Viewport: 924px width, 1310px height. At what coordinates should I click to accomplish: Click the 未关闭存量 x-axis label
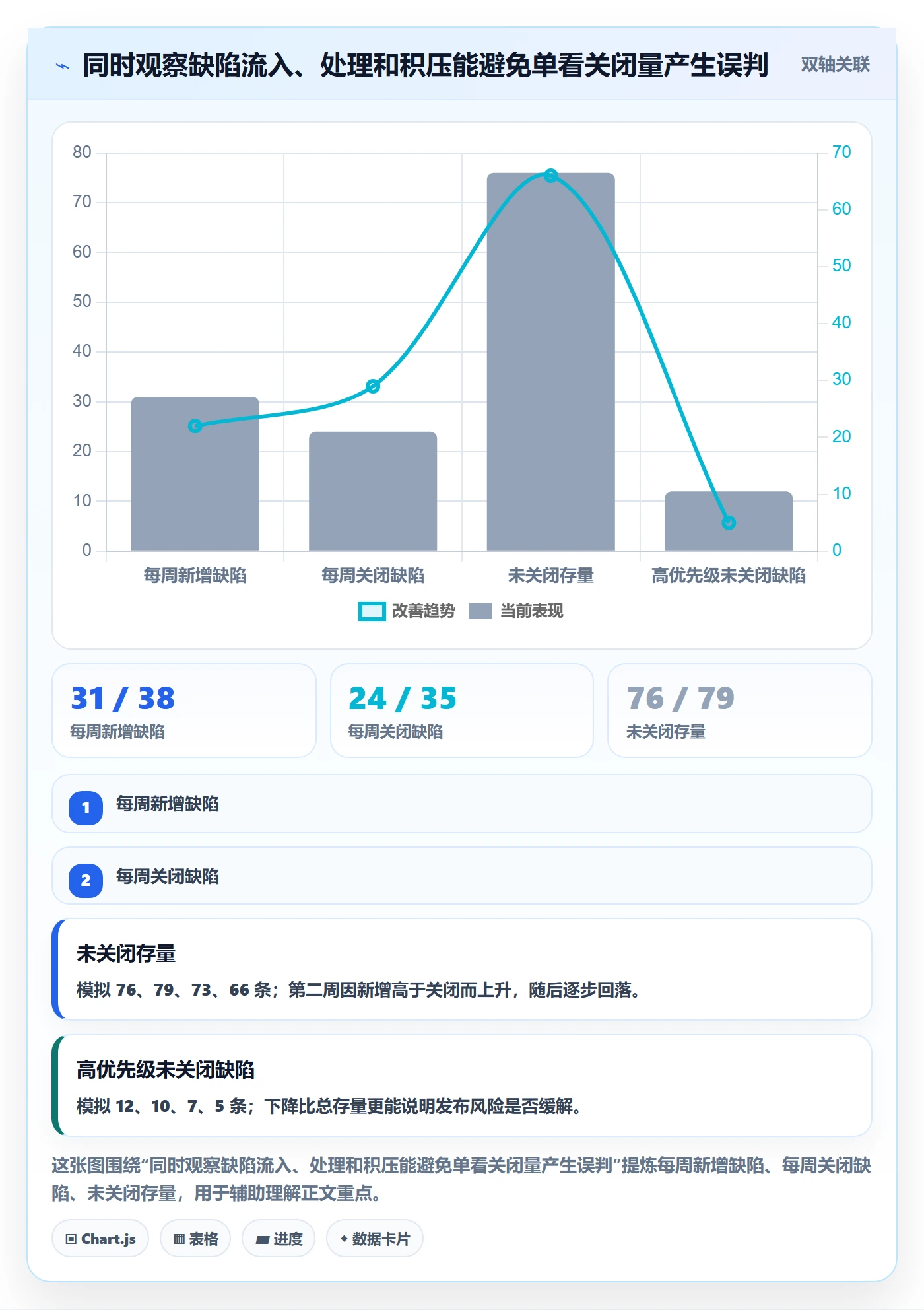pyautogui.click(x=551, y=576)
